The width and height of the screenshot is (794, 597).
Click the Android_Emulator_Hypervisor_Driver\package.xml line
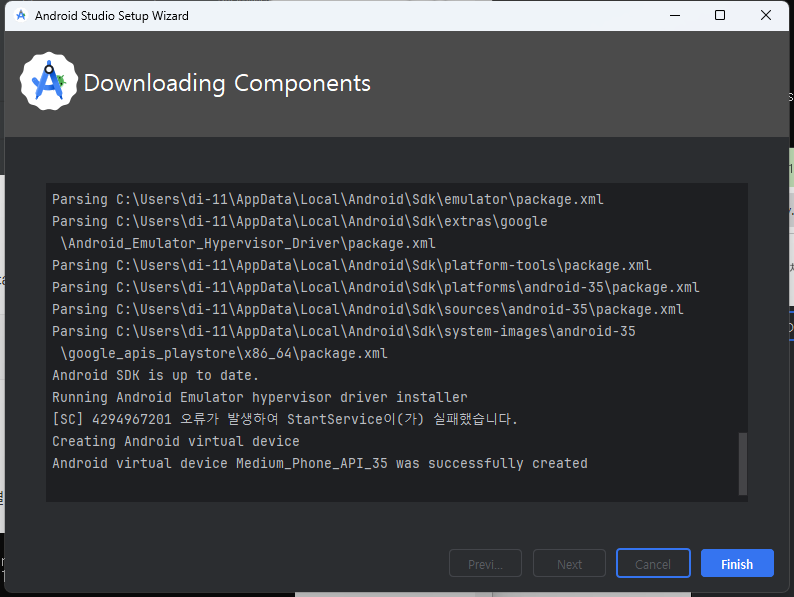tap(248, 243)
